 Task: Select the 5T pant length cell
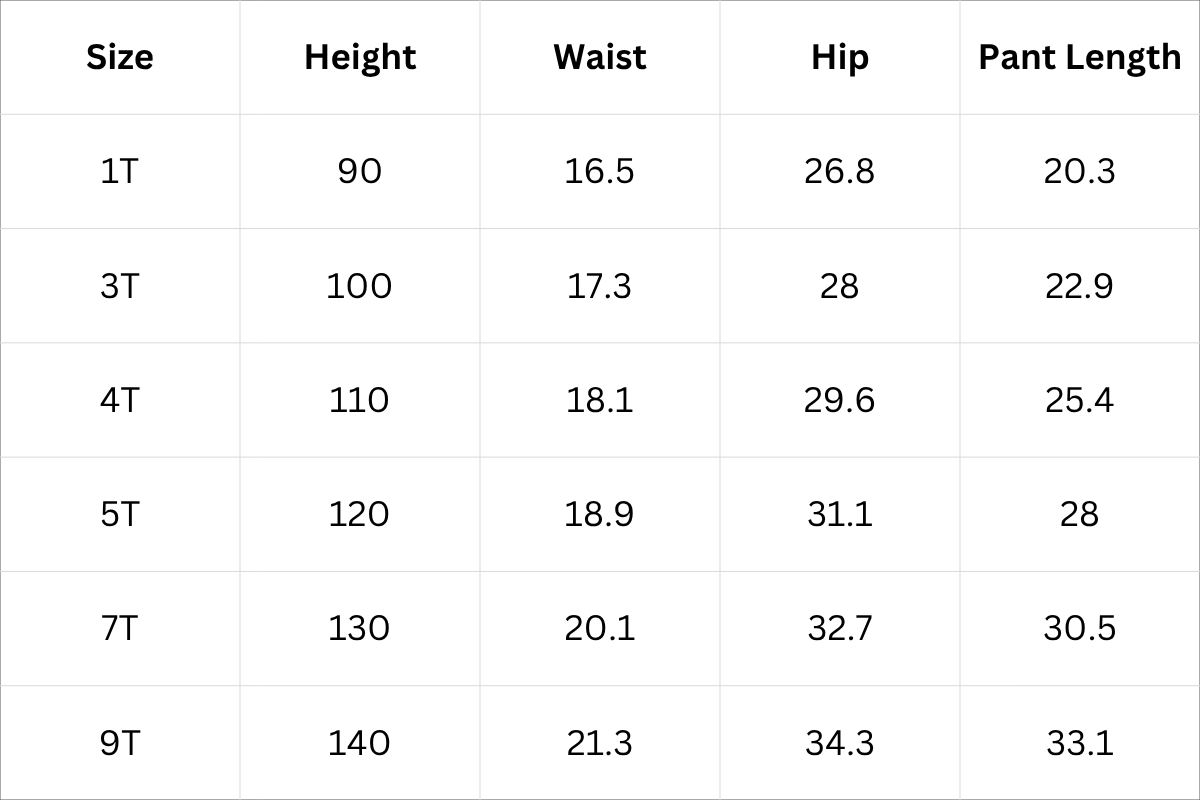[x=1079, y=514]
